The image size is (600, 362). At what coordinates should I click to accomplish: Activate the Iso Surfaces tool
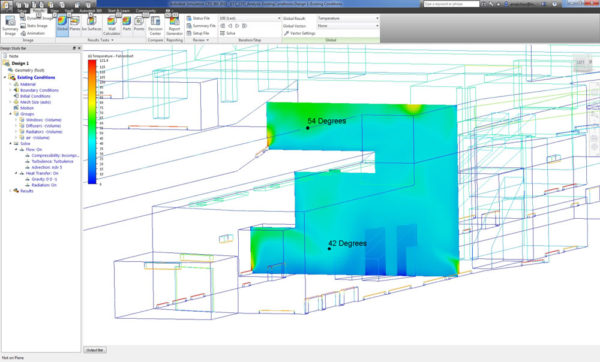click(92, 24)
